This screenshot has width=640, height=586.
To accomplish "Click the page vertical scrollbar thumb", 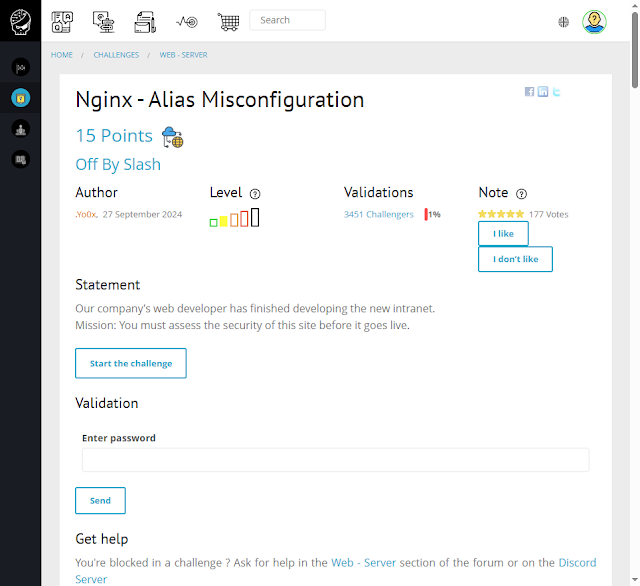I will pyautogui.click(x=635, y=50).
